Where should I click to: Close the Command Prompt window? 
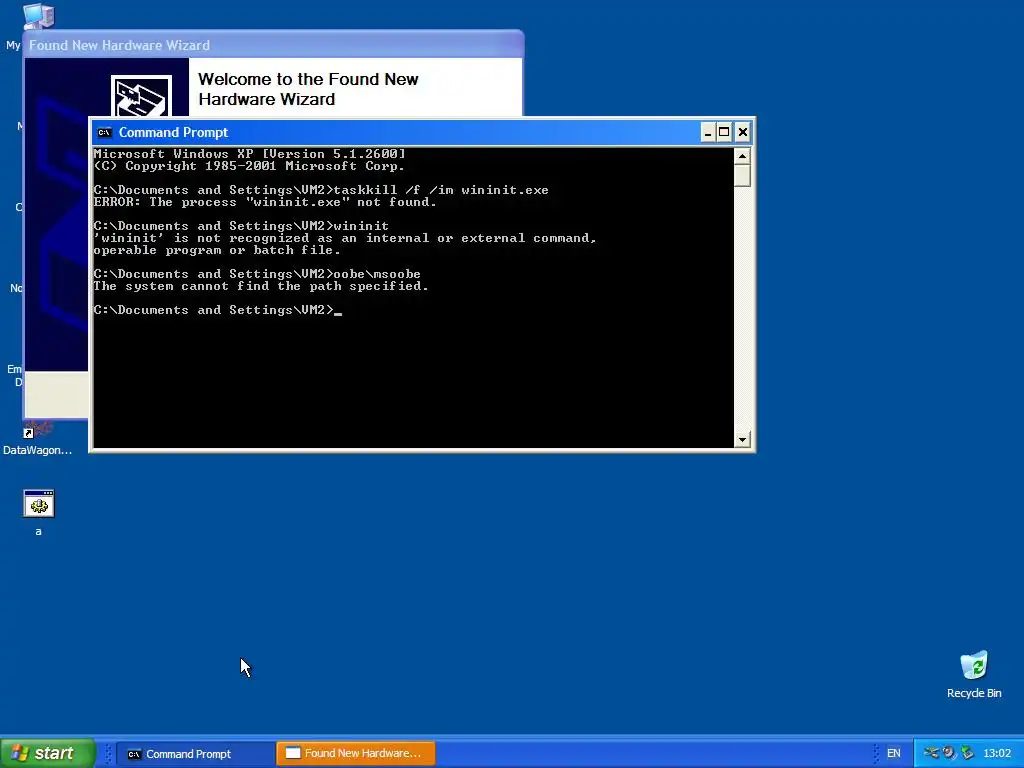pos(743,133)
